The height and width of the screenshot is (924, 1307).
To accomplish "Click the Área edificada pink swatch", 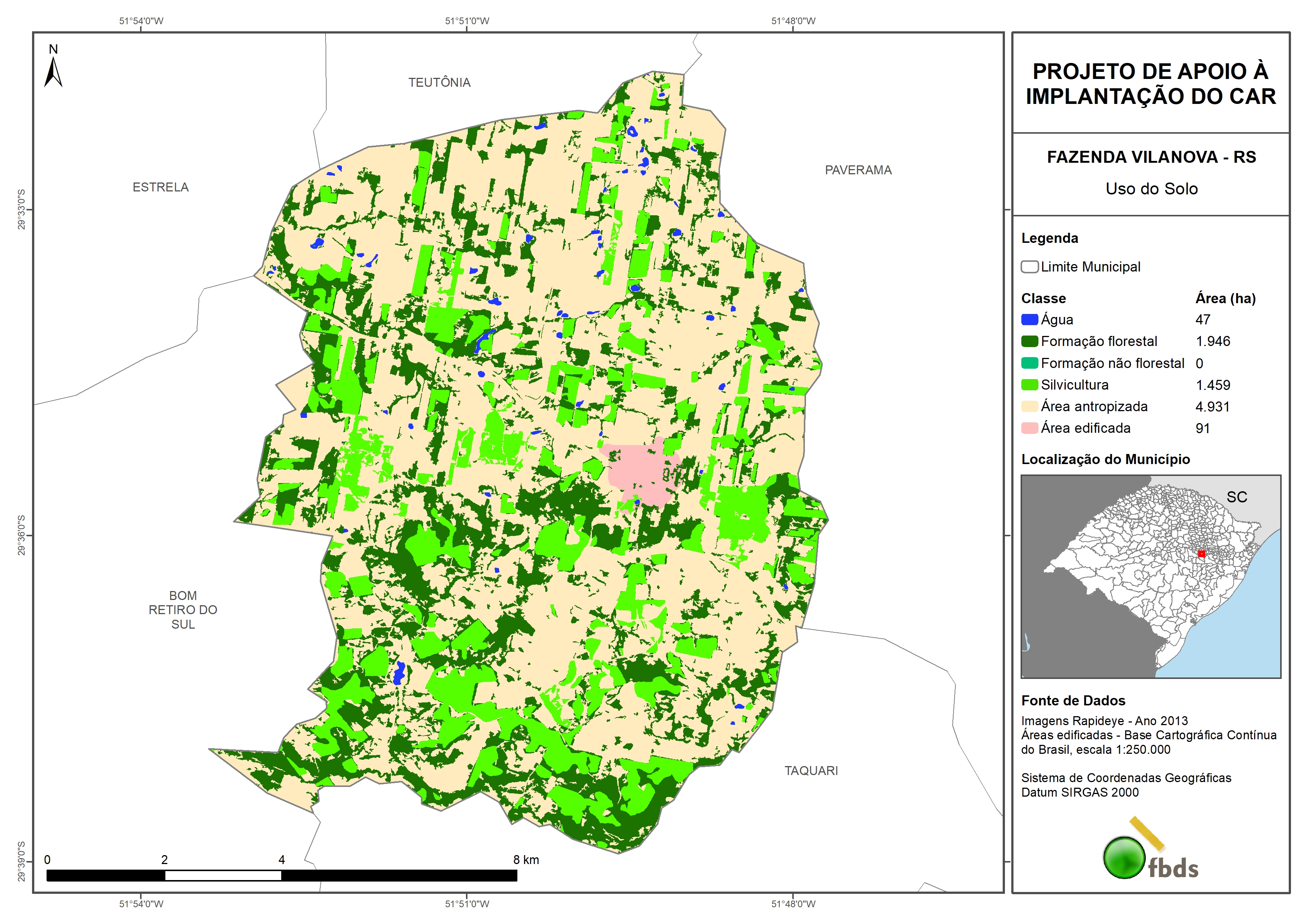I will [1029, 428].
